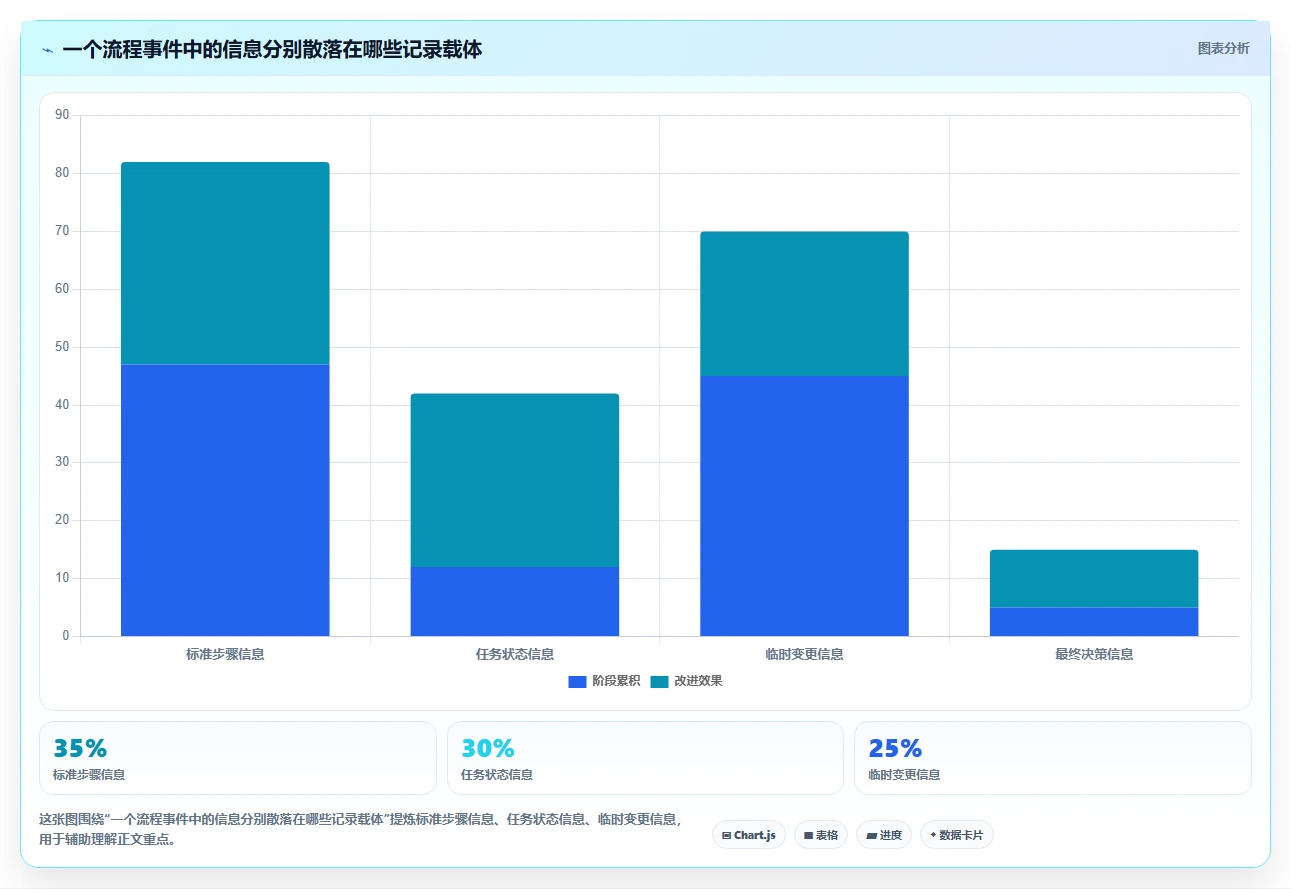
Task: Click the teal segment of the 任务状态信息 bar
Action: 515,480
